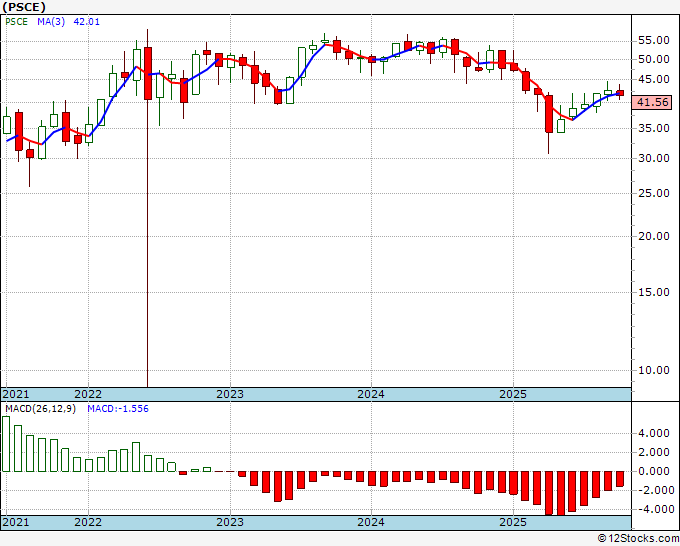The height and width of the screenshot is (546, 680).
Task: Select the 4.000 MACD axis label
Action: (654, 433)
